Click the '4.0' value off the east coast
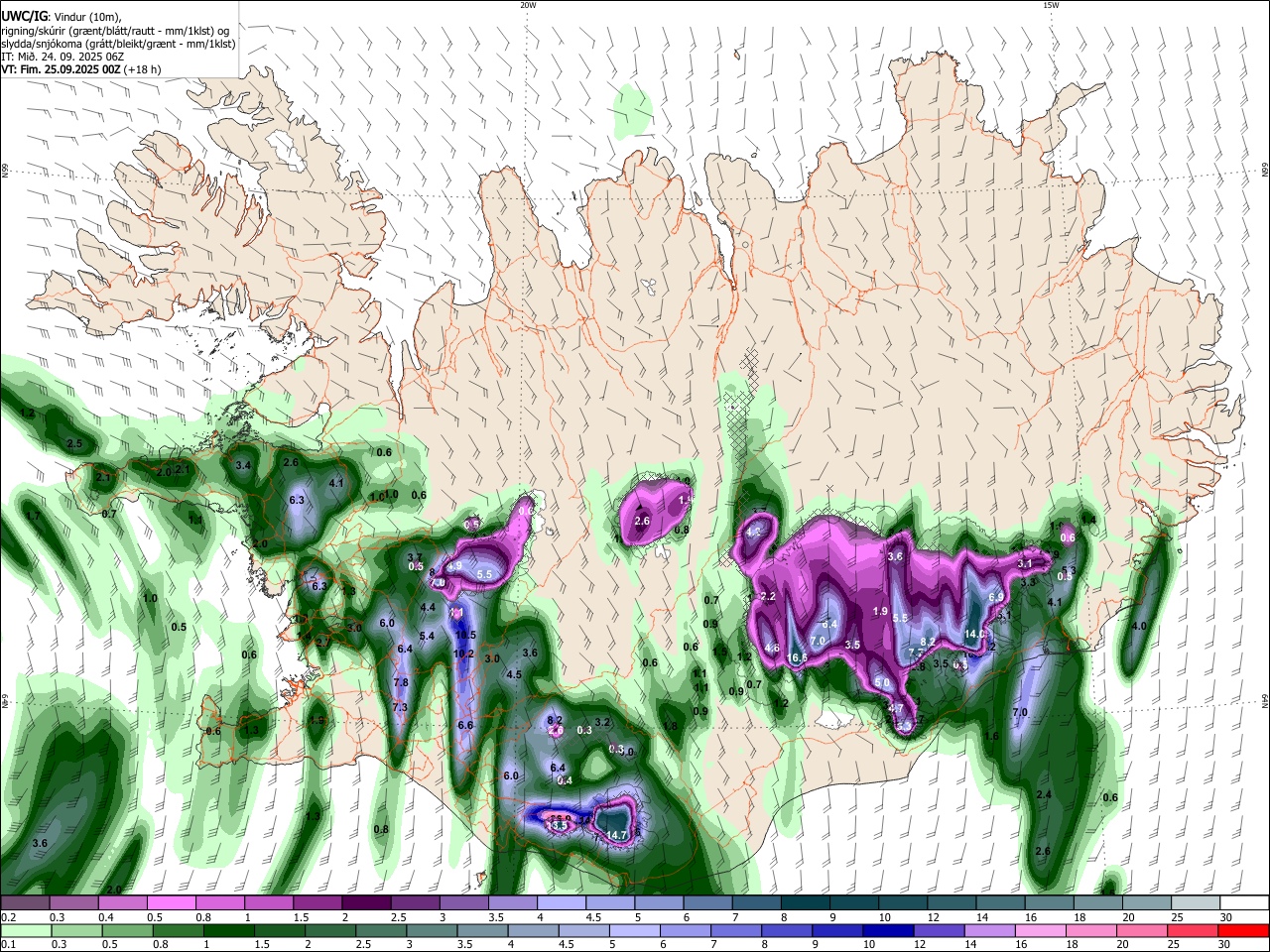Viewport: 1270px width, 952px height. tap(1139, 626)
